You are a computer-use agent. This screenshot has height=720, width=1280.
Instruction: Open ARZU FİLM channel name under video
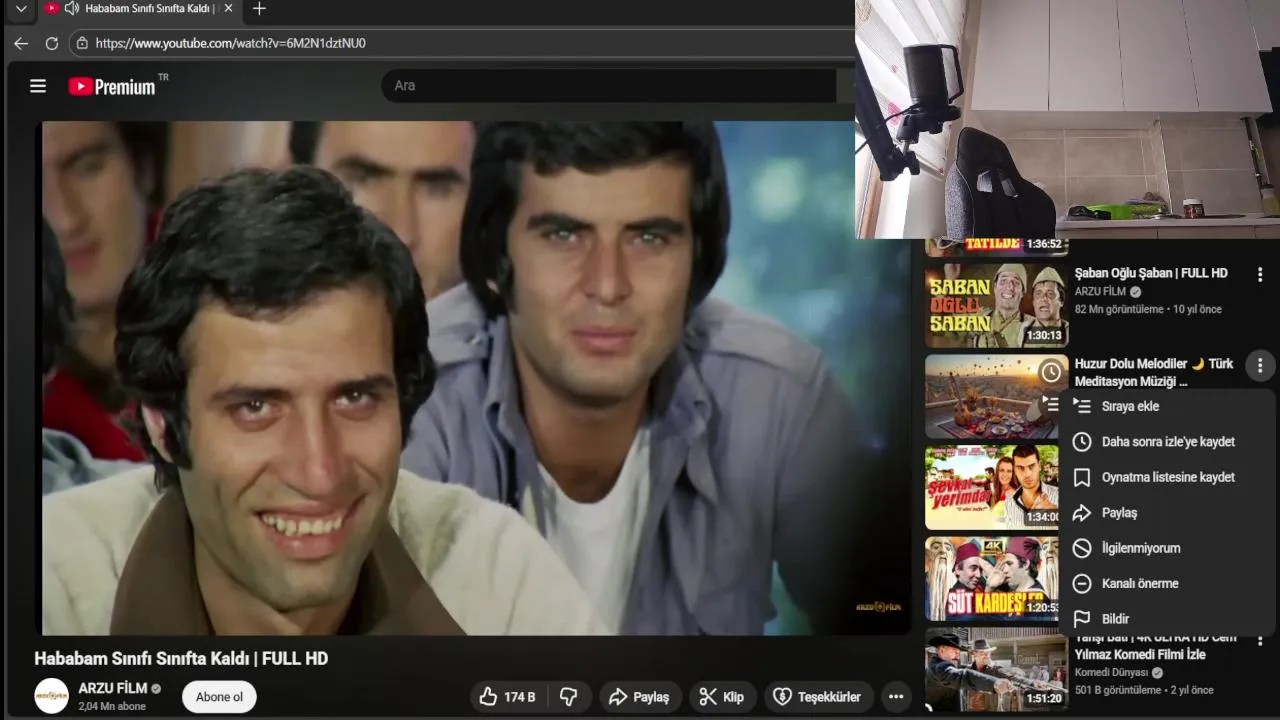[x=113, y=689]
